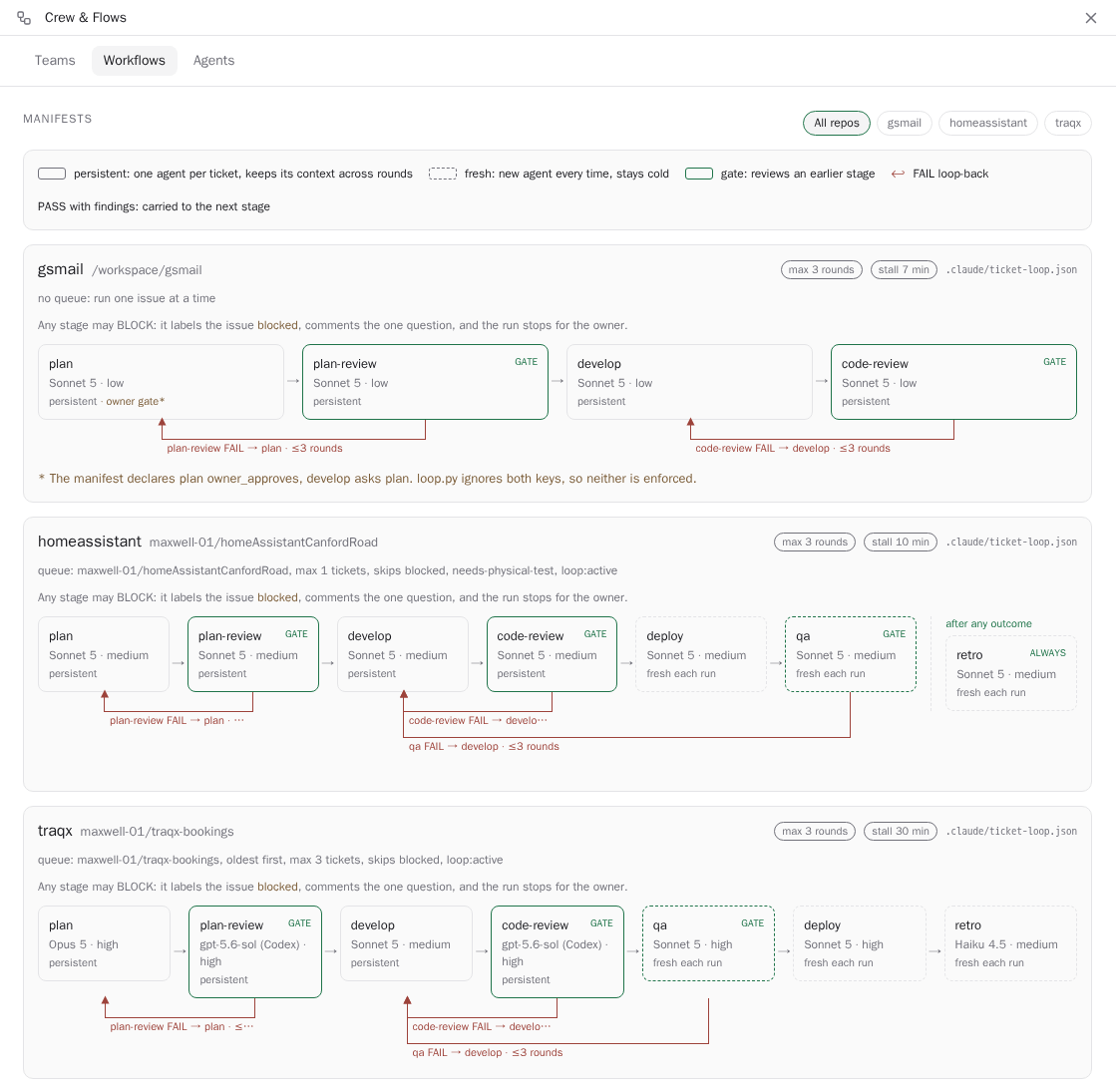
Task: Click the homeassistant stall 10 min badge
Action: 901,543
